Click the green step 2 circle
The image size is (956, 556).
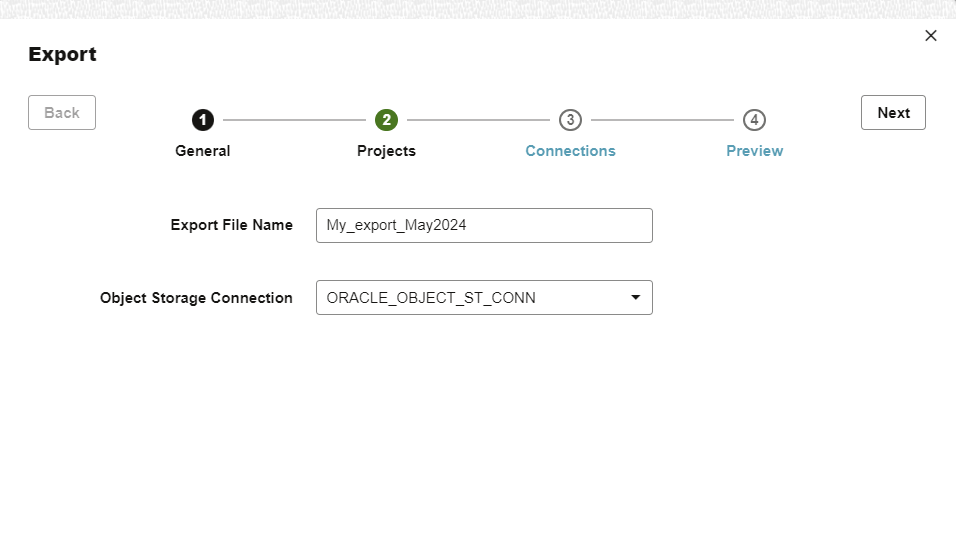[386, 120]
